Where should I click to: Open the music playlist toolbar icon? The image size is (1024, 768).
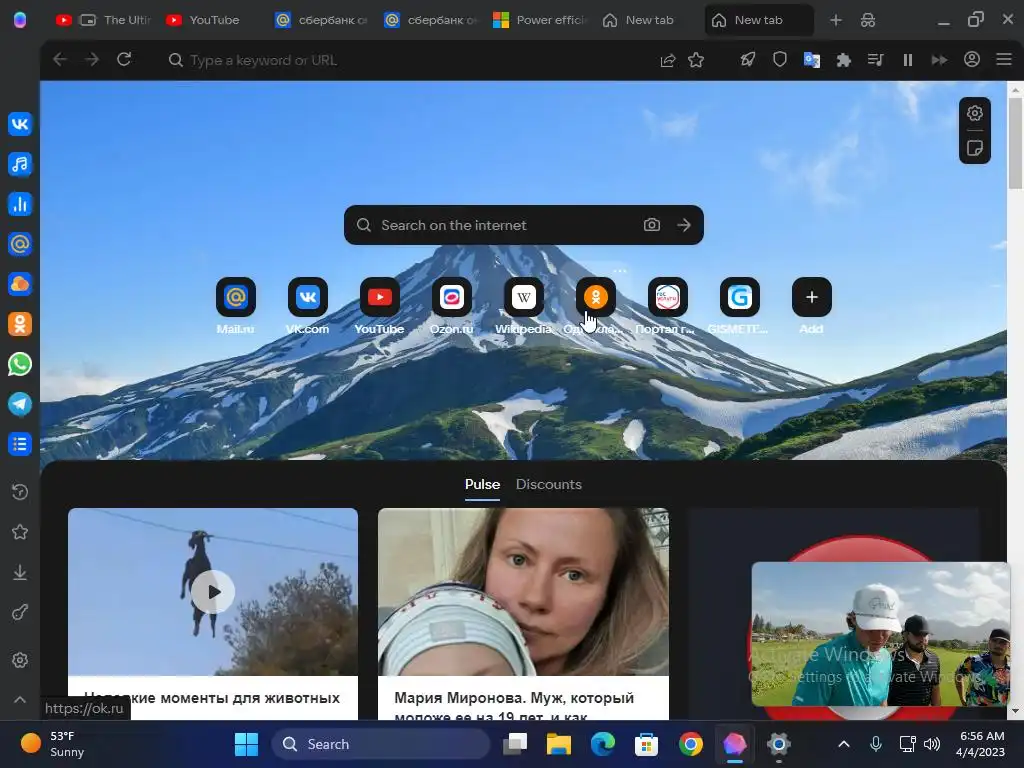coord(876,60)
